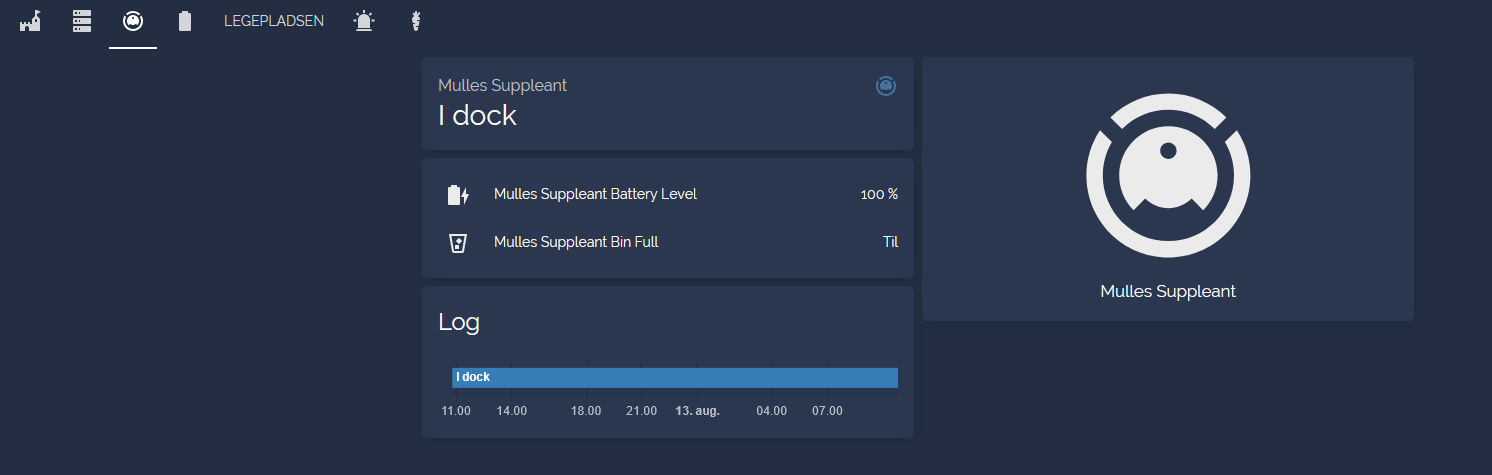Screen dimensions: 1492x475
Task: Click the Mulles Suppleant label under picture
Action: 1168,292
